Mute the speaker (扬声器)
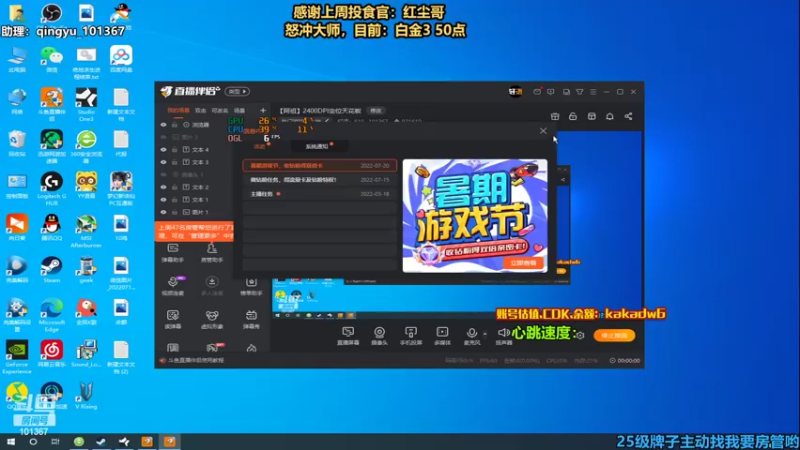 click(x=504, y=336)
